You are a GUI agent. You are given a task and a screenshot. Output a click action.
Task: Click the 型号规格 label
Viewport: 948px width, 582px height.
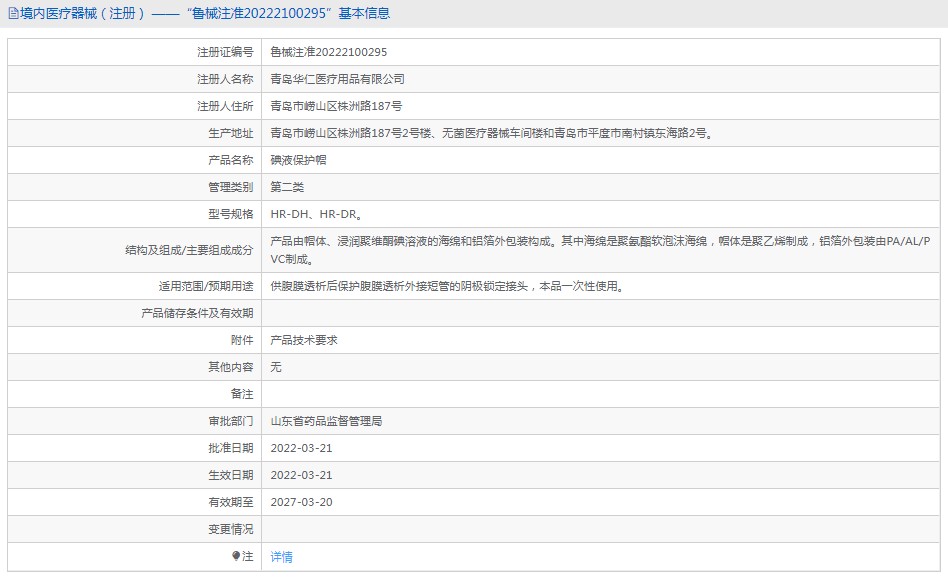[x=230, y=214]
